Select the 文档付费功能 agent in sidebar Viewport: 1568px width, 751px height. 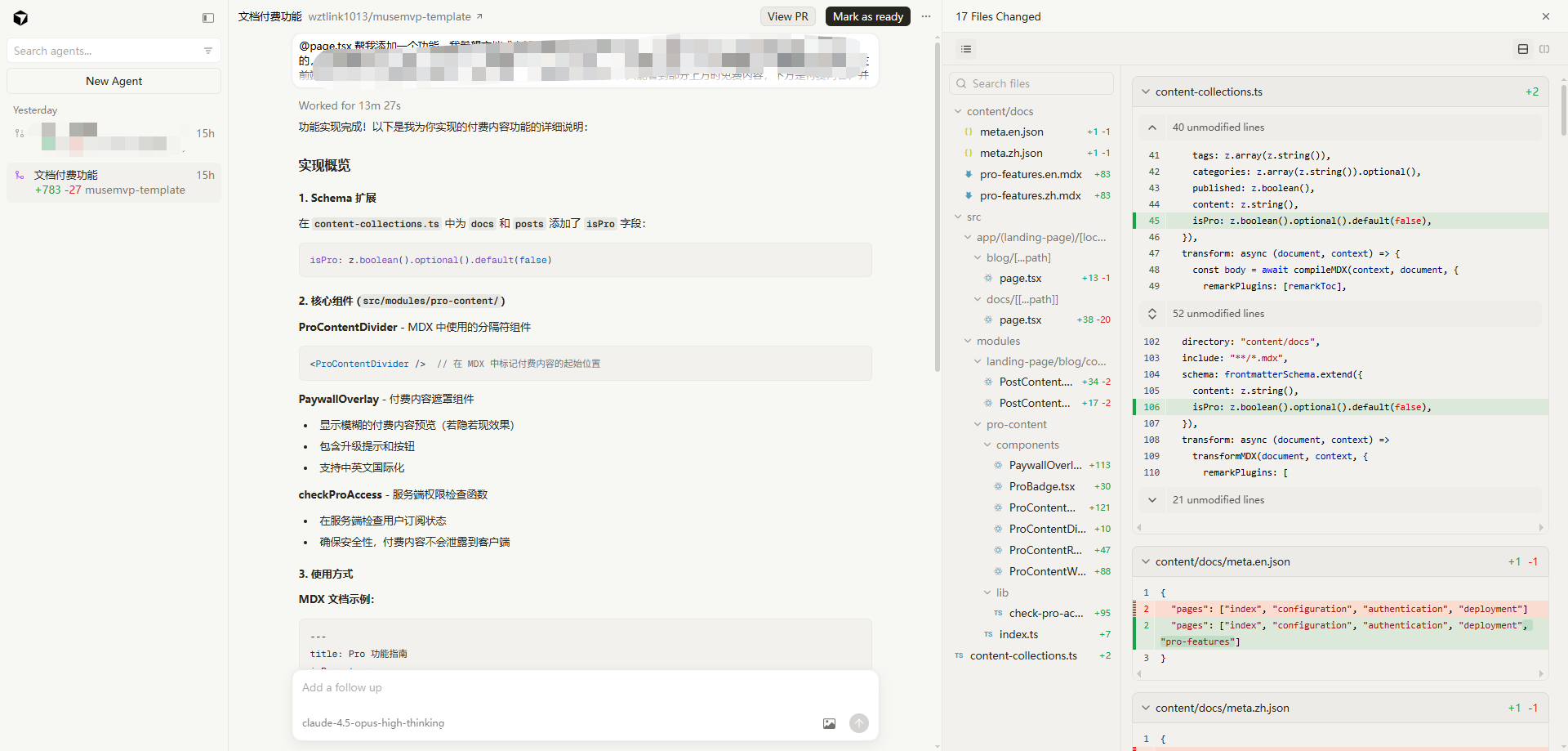114,182
